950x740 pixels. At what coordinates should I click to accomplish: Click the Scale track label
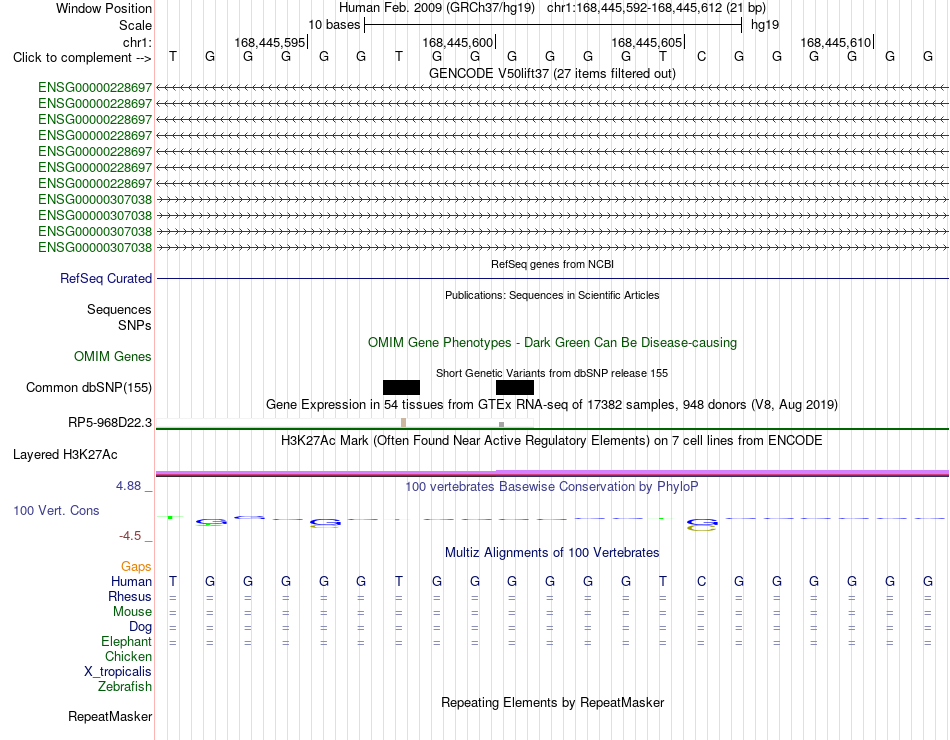click(135, 25)
